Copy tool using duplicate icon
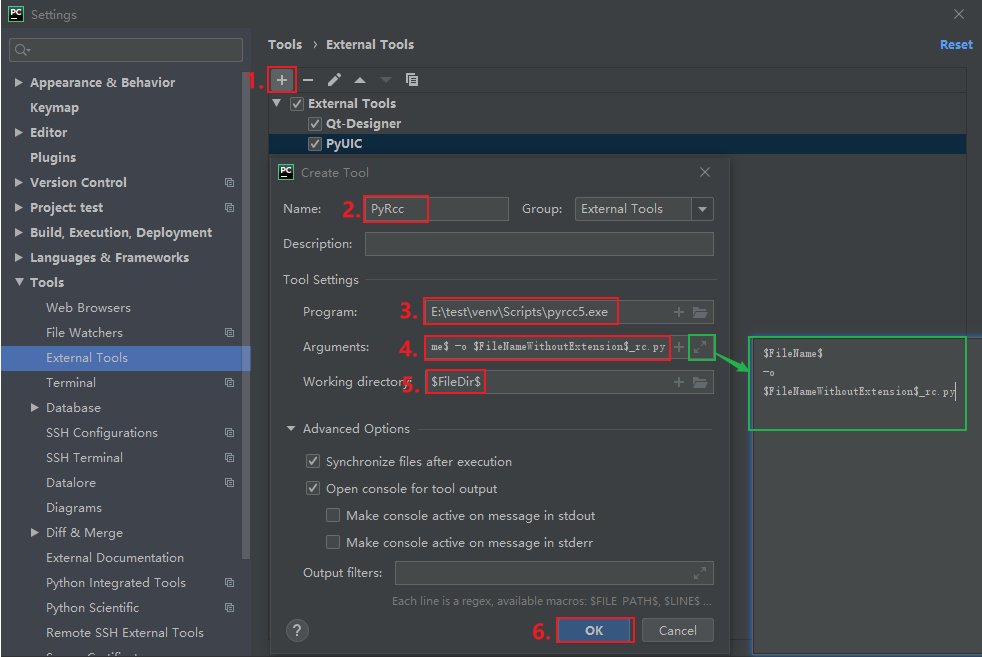 411,80
